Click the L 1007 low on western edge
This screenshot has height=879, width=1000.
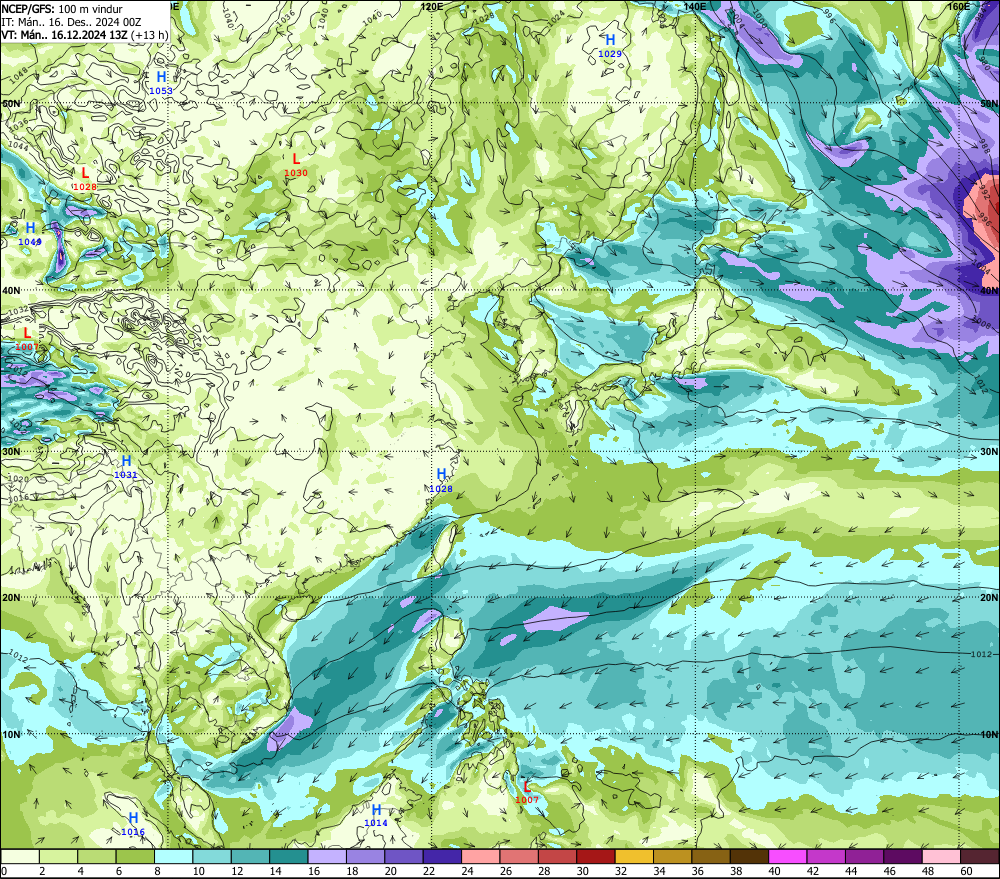tap(27, 339)
